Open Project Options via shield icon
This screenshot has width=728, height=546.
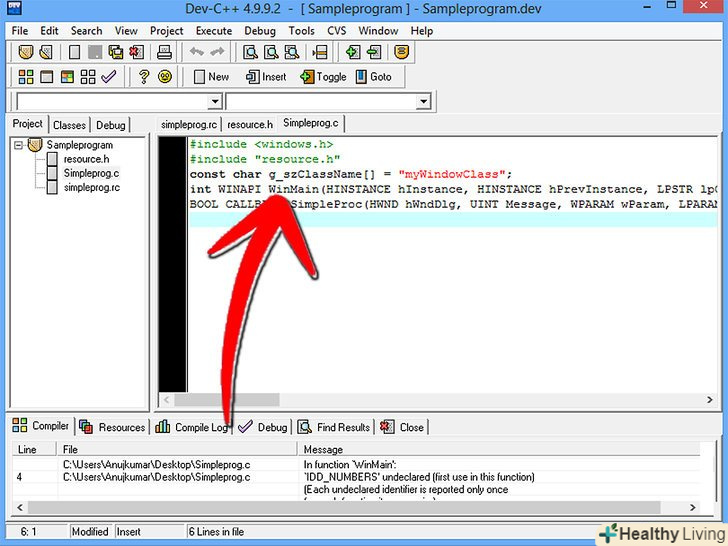402,52
